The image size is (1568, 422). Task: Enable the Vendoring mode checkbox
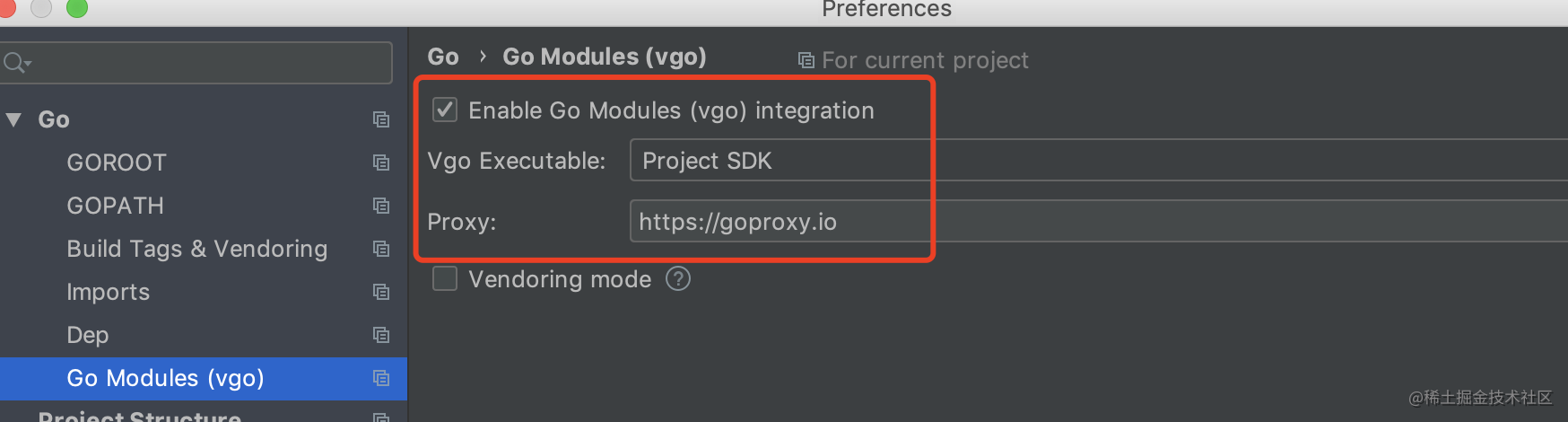pos(445,279)
